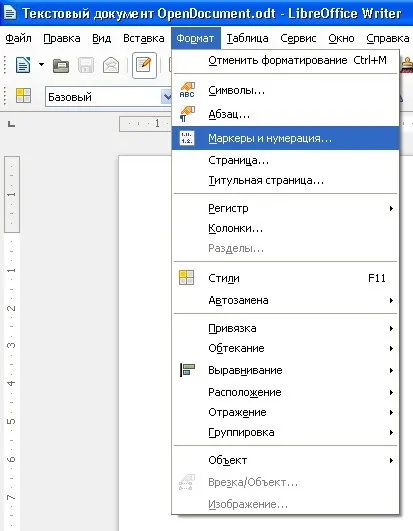This screenshot has height=531, width=413.
Task: Click the email document envelope icon
Action: 111,65
